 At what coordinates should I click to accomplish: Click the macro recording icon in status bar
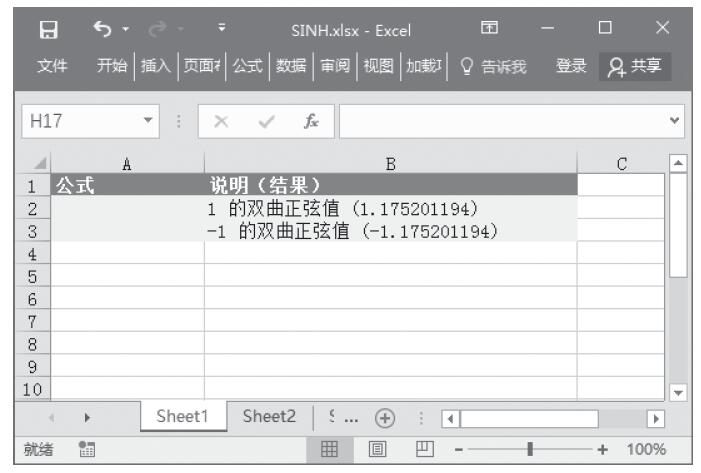click(x=87, y=449)
